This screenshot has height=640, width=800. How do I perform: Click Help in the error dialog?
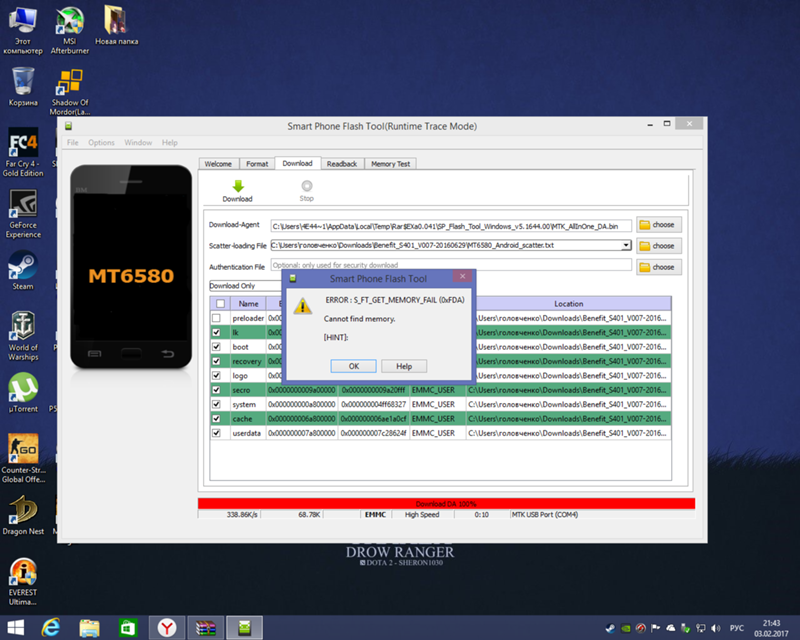tap(404, 366)
